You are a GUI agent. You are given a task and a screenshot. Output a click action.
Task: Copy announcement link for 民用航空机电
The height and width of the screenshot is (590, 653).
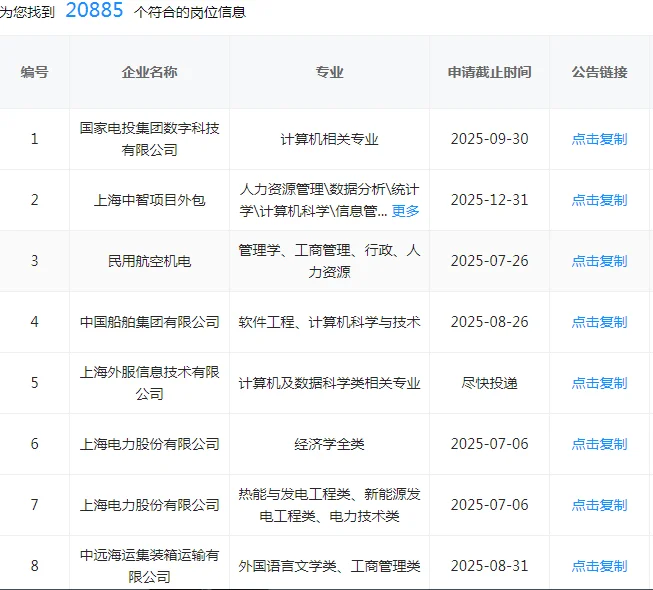coord(599,261)
